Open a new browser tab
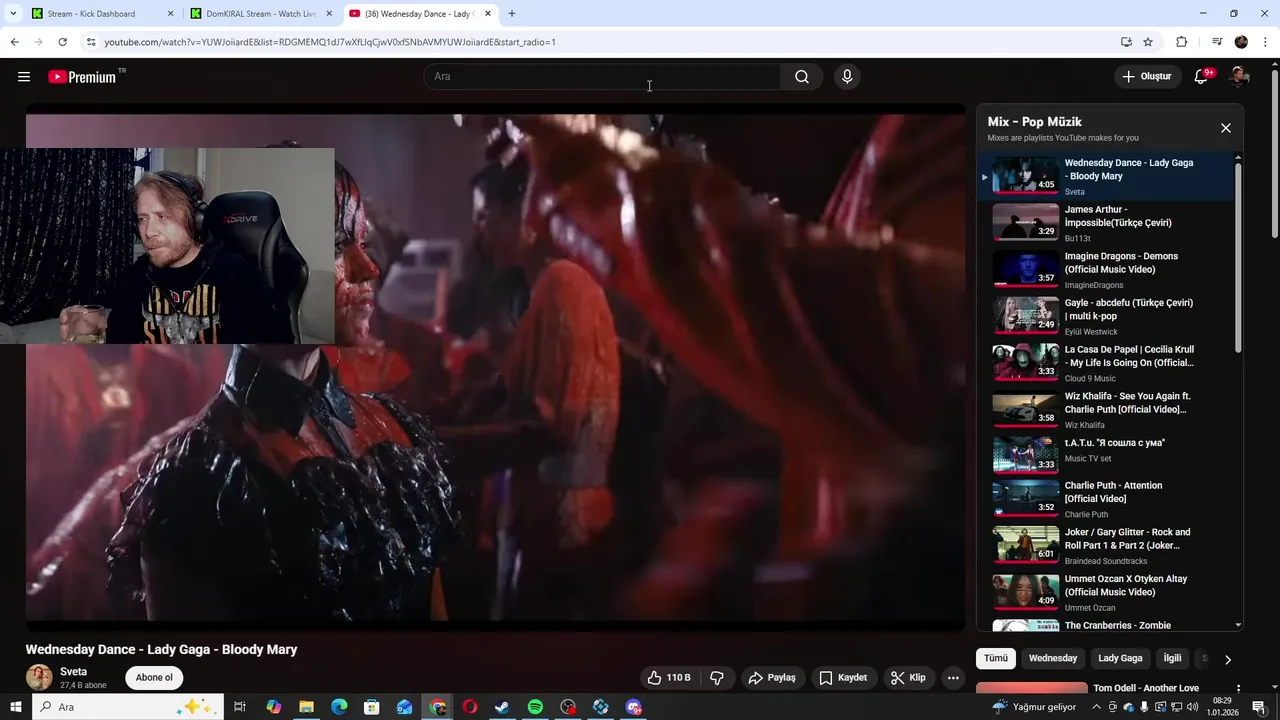 512,14
